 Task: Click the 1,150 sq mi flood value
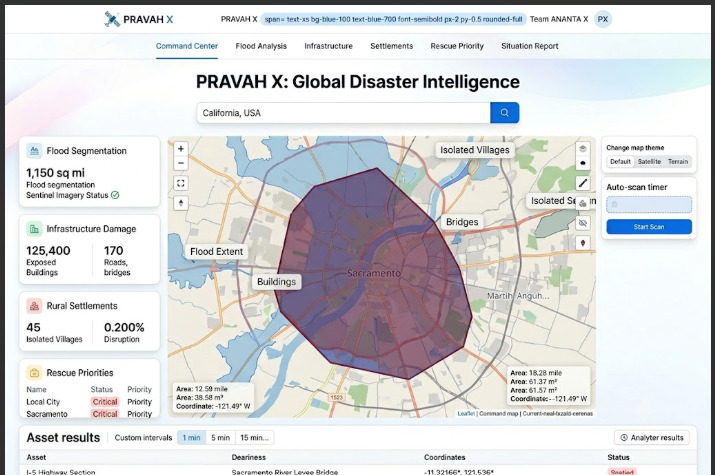coord(55,173)
